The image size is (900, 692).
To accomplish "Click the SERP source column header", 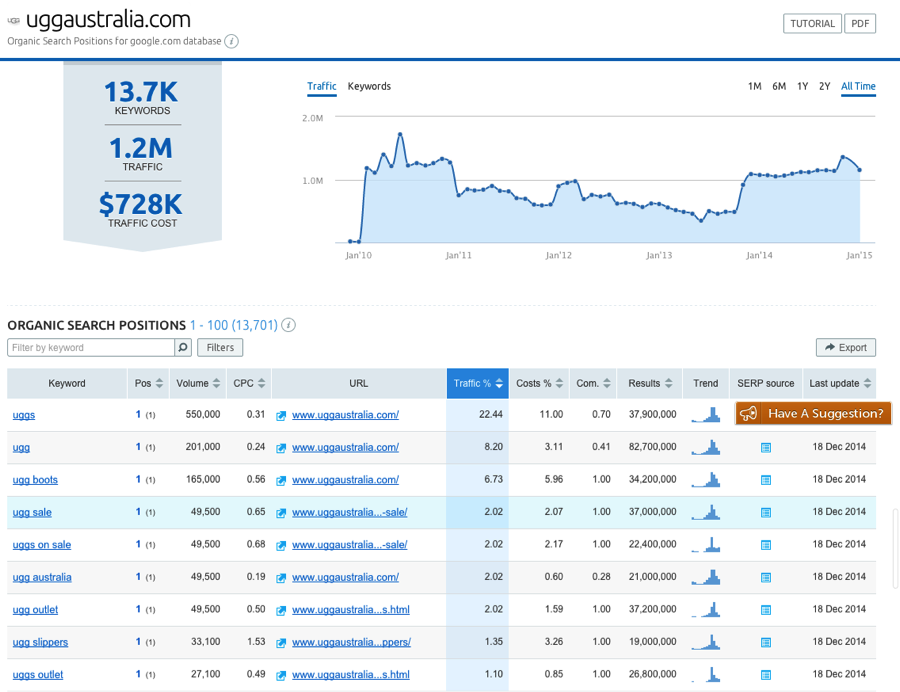I will pyautogui.click(x=766, y=383).
